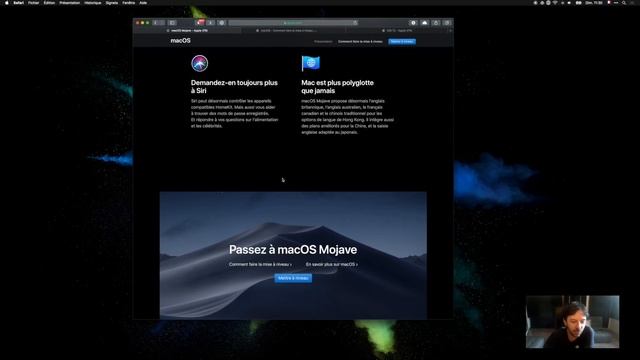The image size is (640, 360).
Task: Open the Historique menu
Action: coord(93,3)
